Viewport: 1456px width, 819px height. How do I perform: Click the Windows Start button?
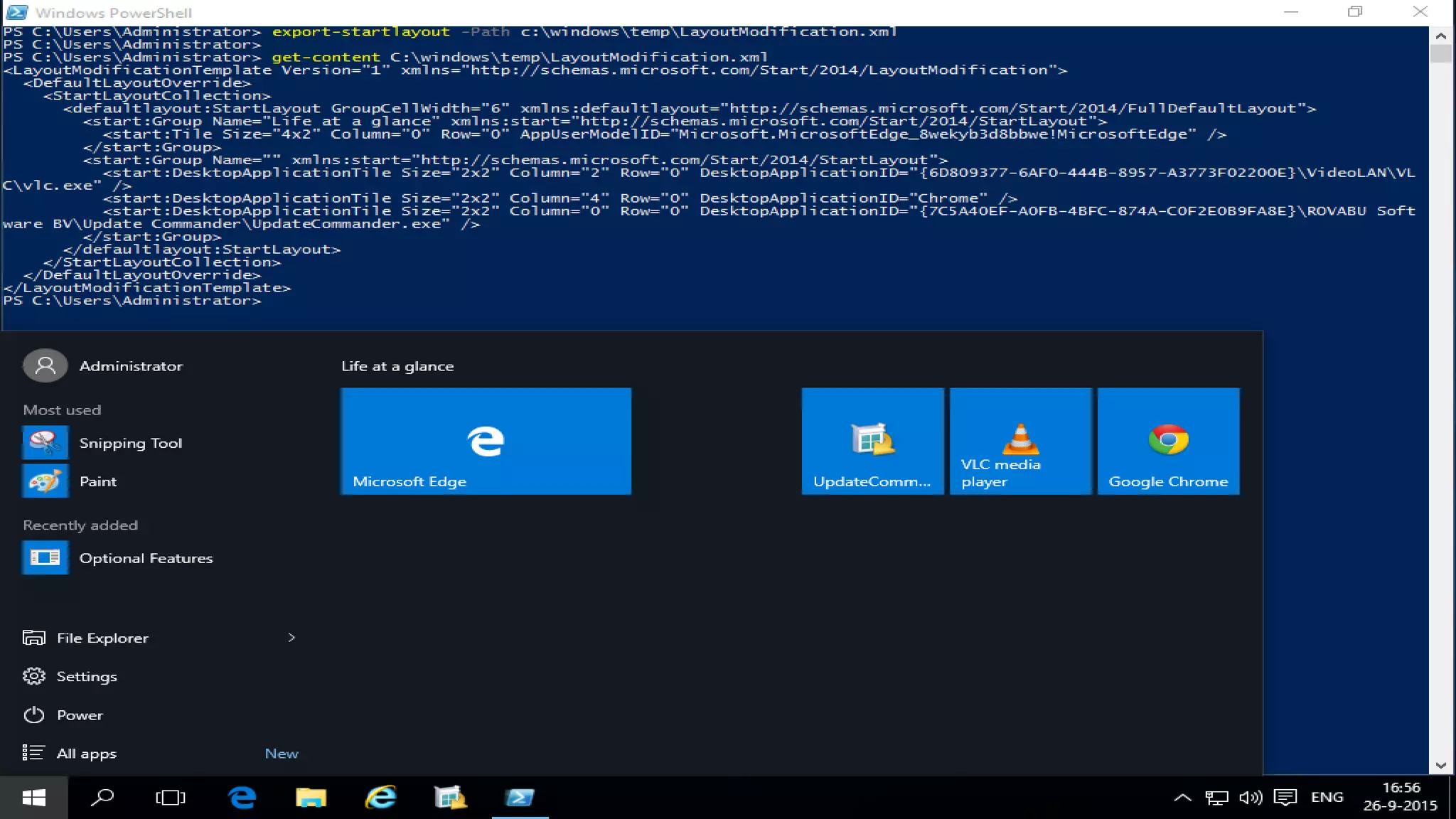[33, 798]
